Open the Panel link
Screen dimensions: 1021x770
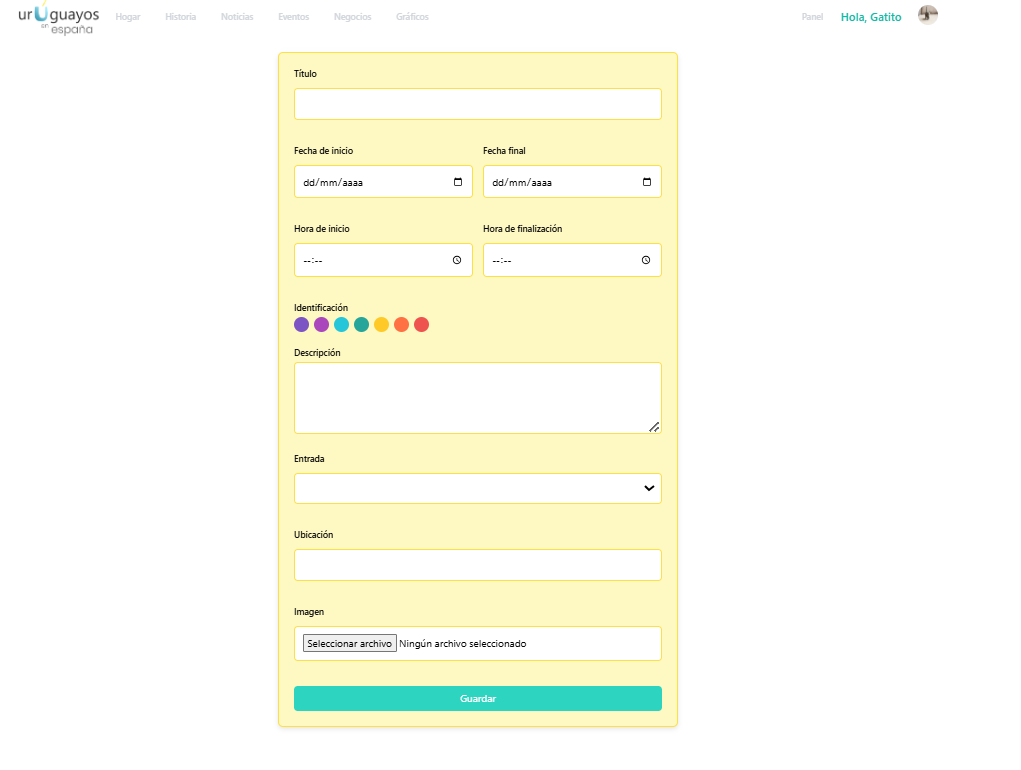pyautogui.click(x=812, y=17)
